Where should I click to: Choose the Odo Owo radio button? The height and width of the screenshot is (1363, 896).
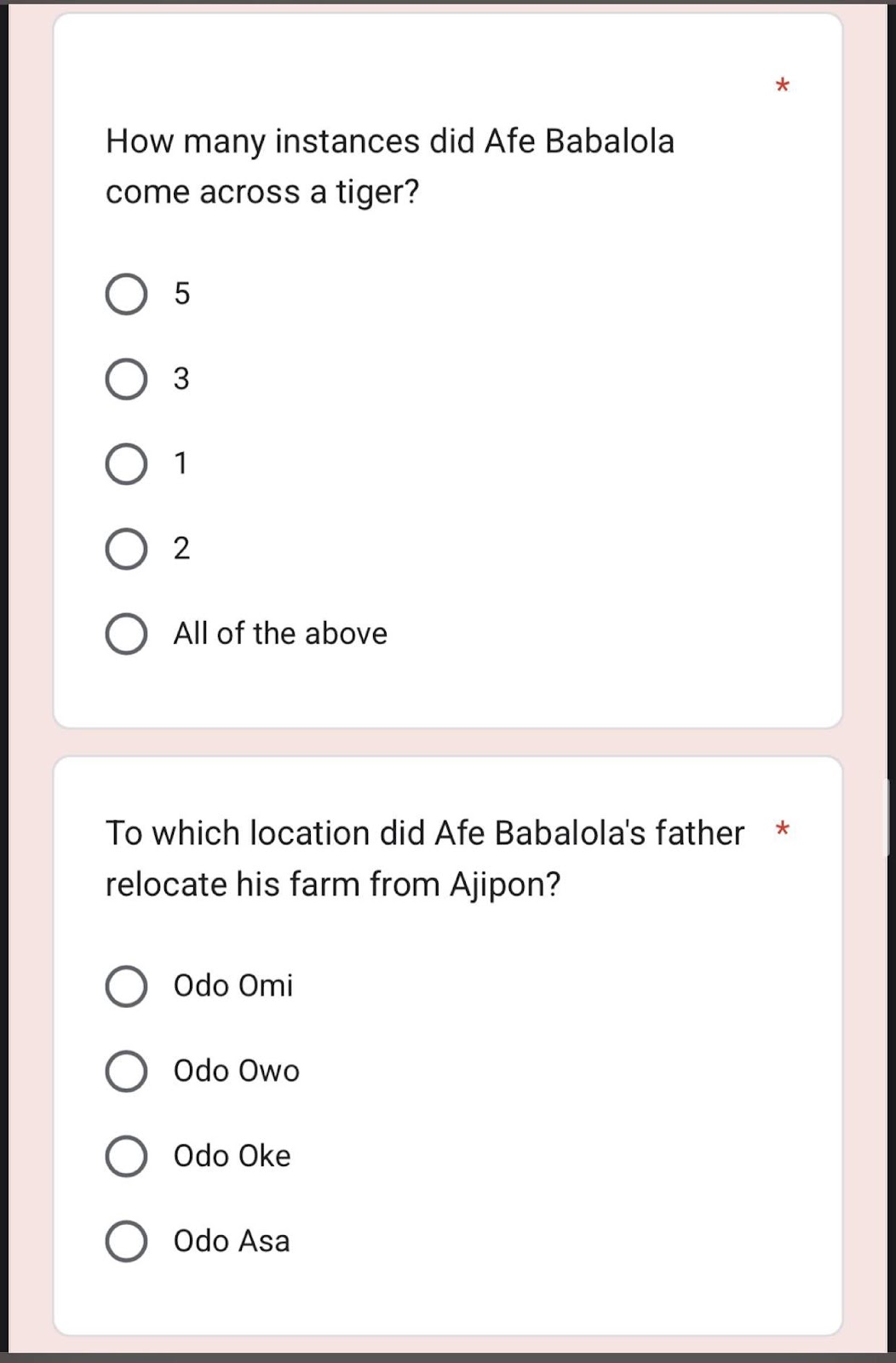126,1071
